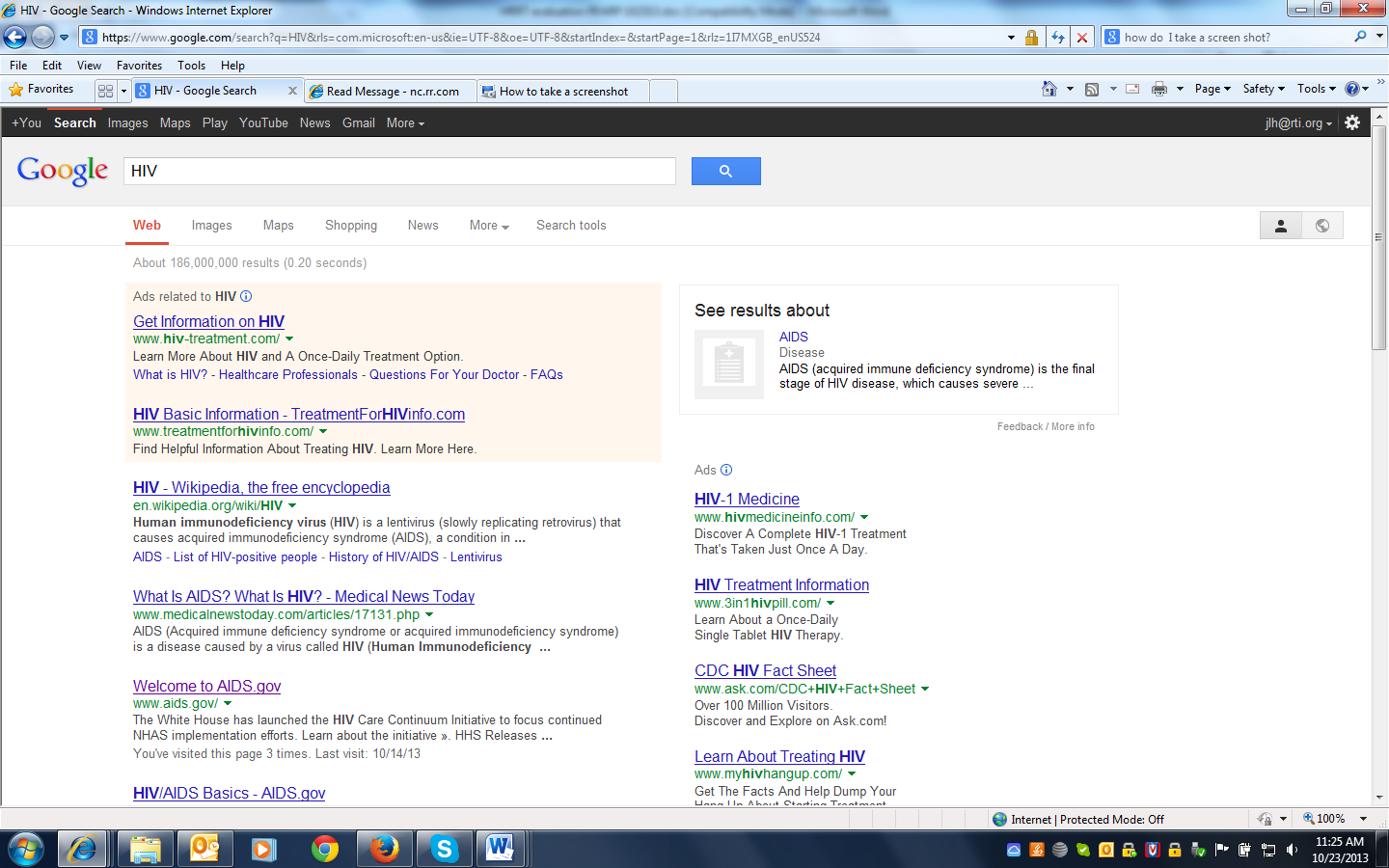1389x868 pixels.
Task: Click the clock showing 11:25 AM
Action: point(1340,842)
